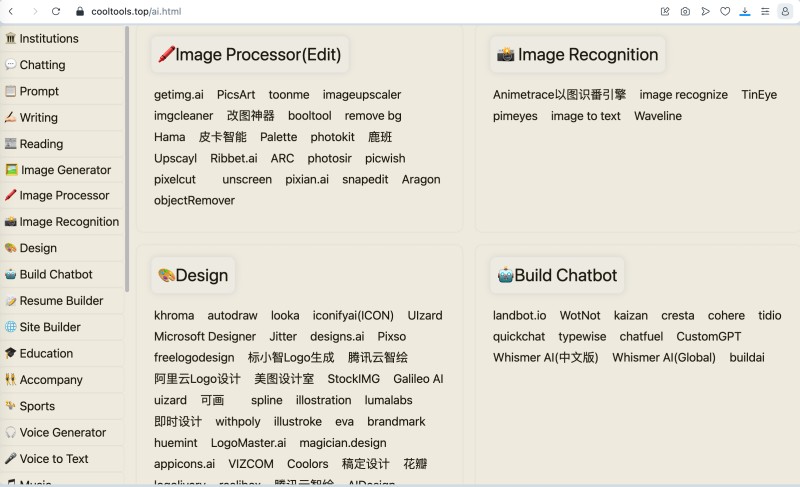The height and width of the screenshot is (487, 800).
Task: Visit the tidio link
Action: pyautogui.click(x=770, y=316)
